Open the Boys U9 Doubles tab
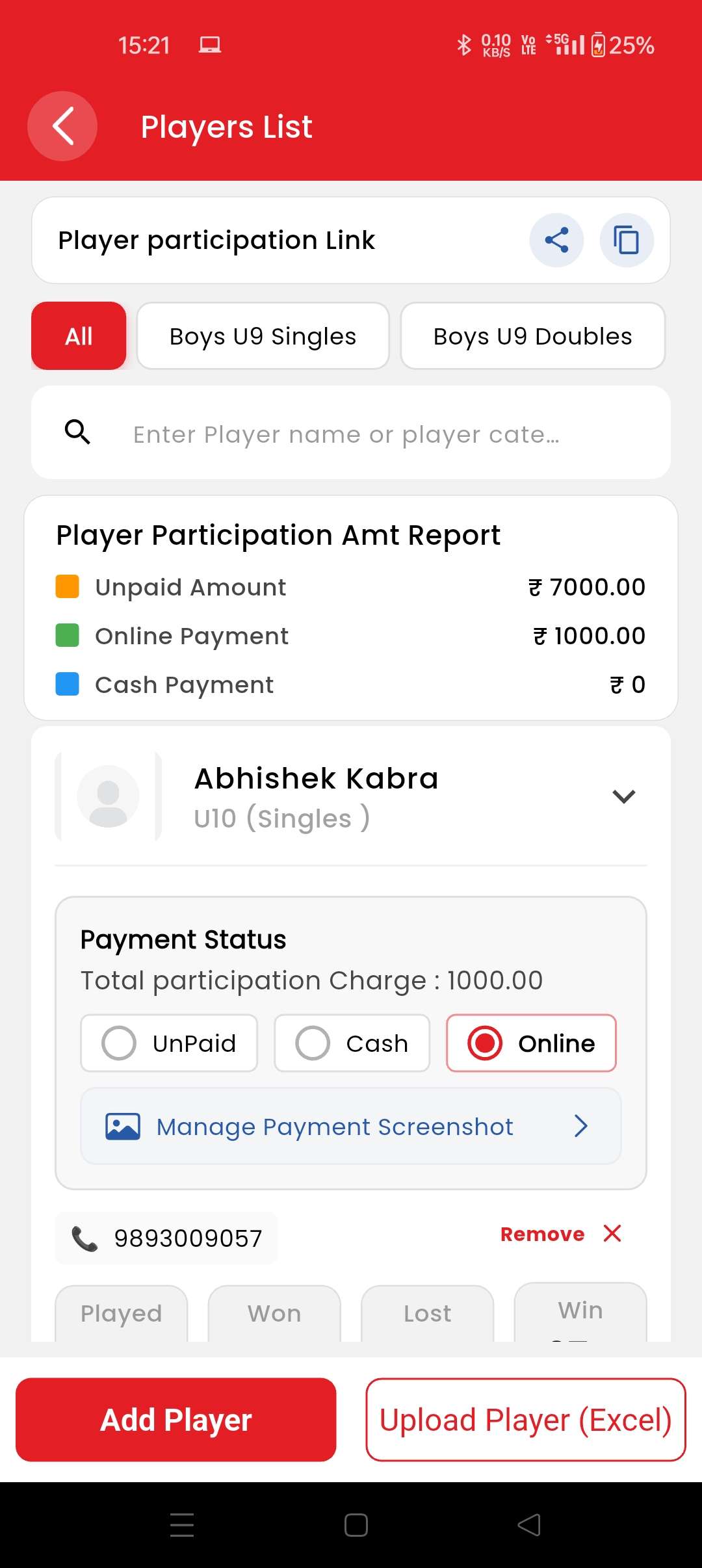The width and height of the screenshot is (702, 1568). [x=532, y=336]
